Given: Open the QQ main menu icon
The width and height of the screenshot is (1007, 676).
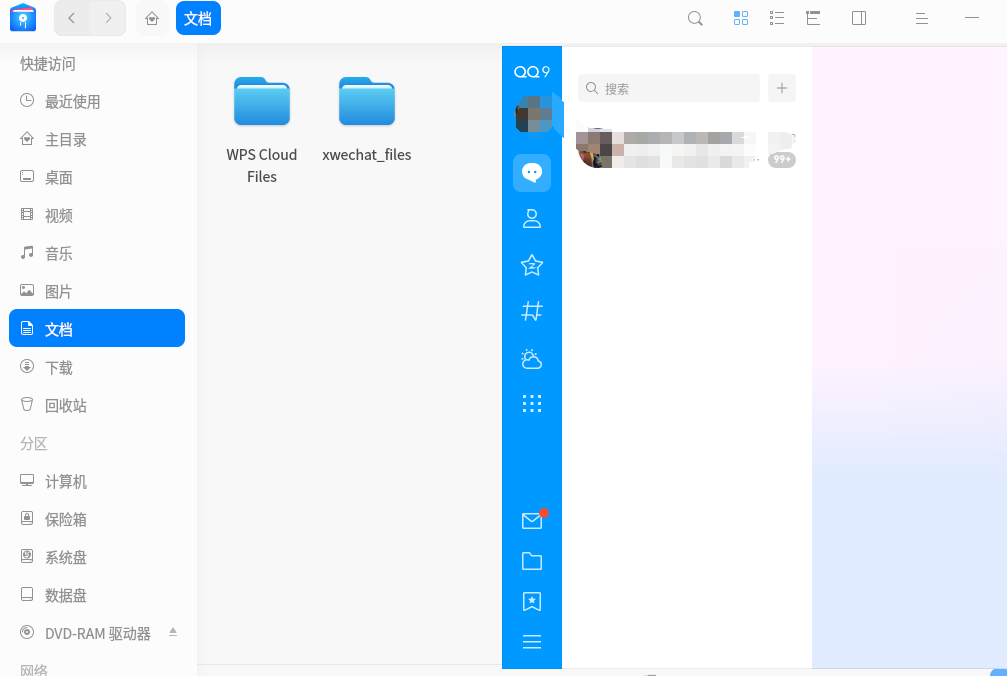Looking at the screenshot, I should pyautogui.click(x=532, y=642).
